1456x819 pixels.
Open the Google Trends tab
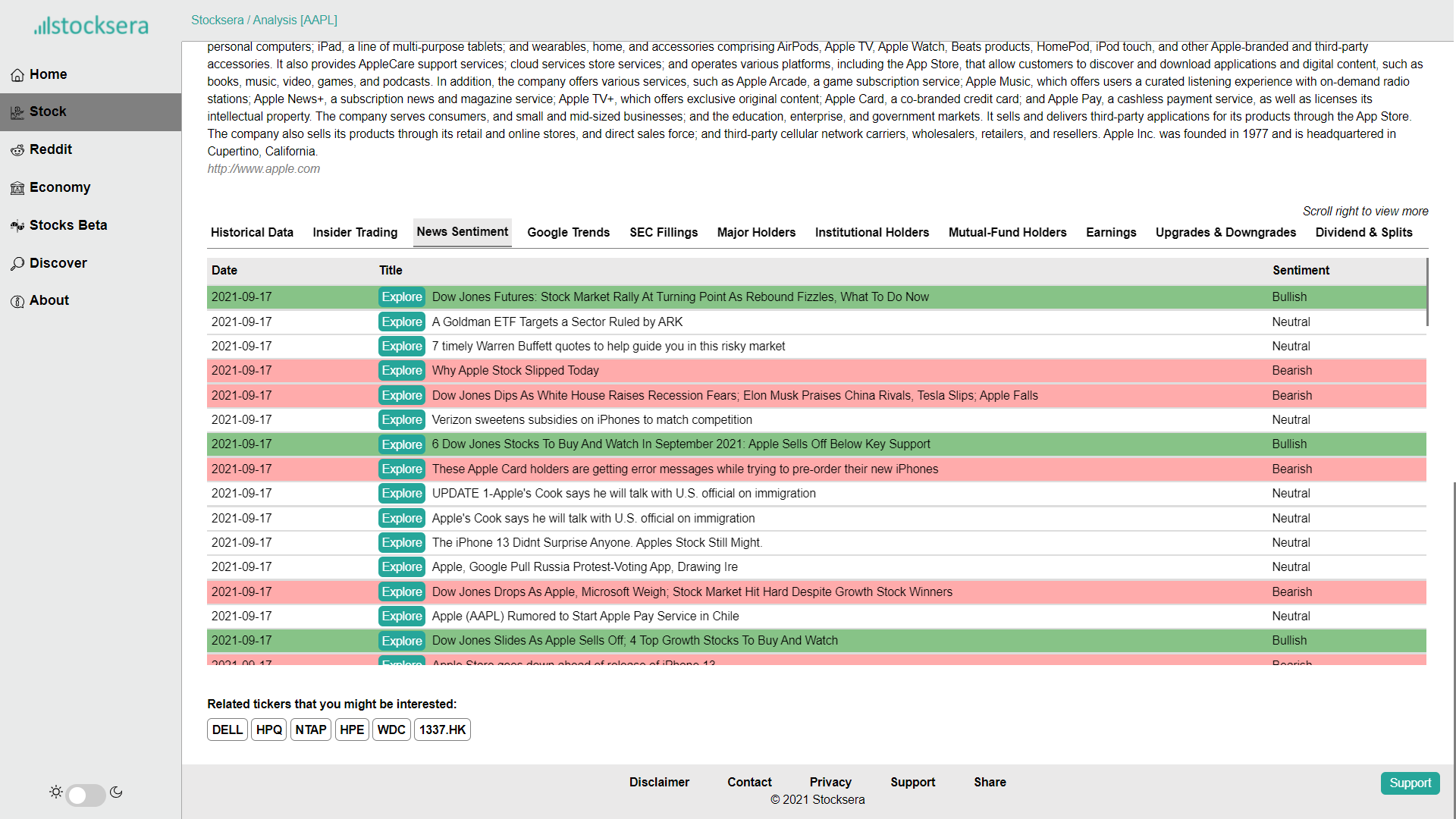(x=568, y=232)
